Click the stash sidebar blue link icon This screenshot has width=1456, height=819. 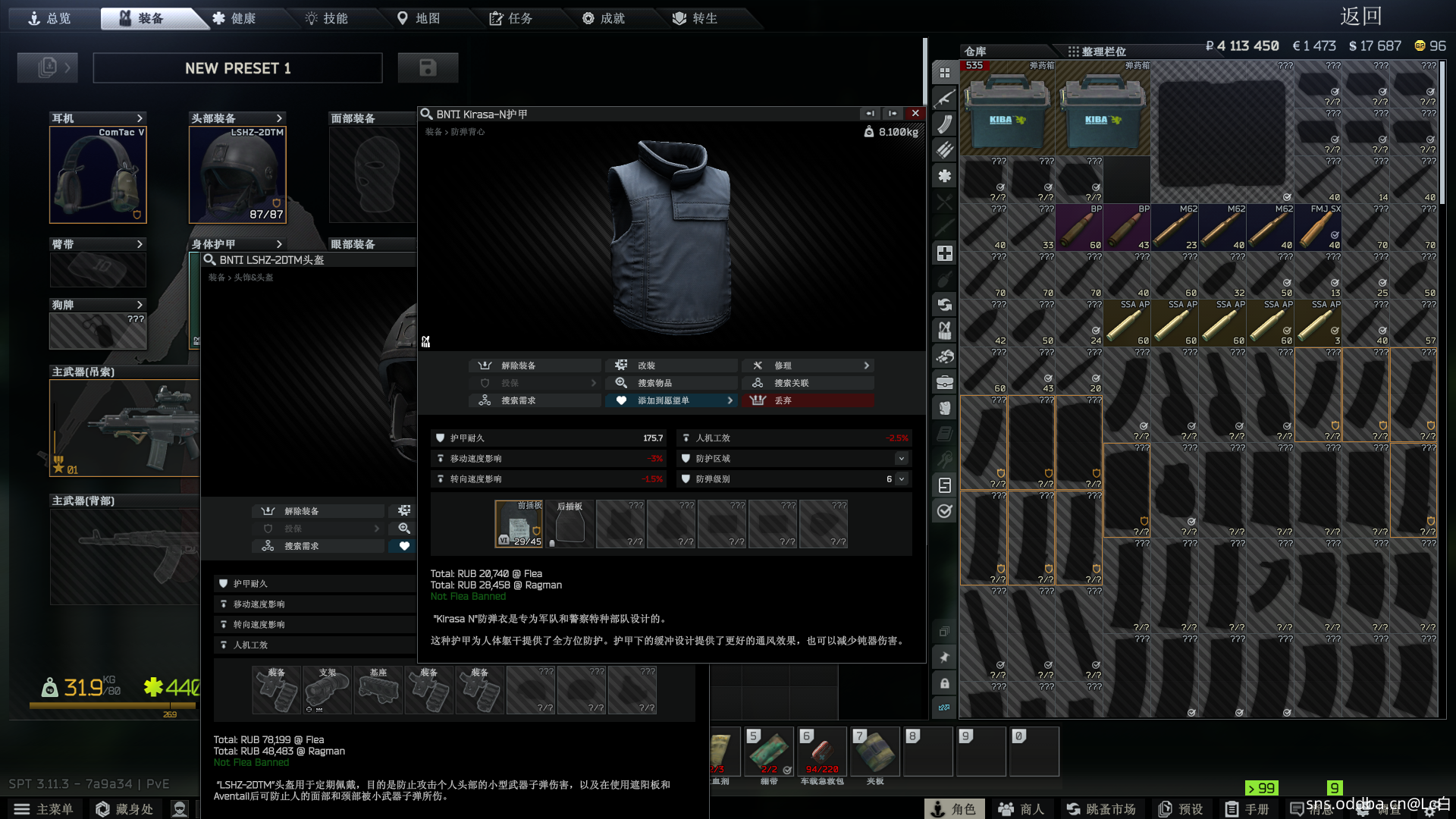pyautogui.click(x=944, y=708)
